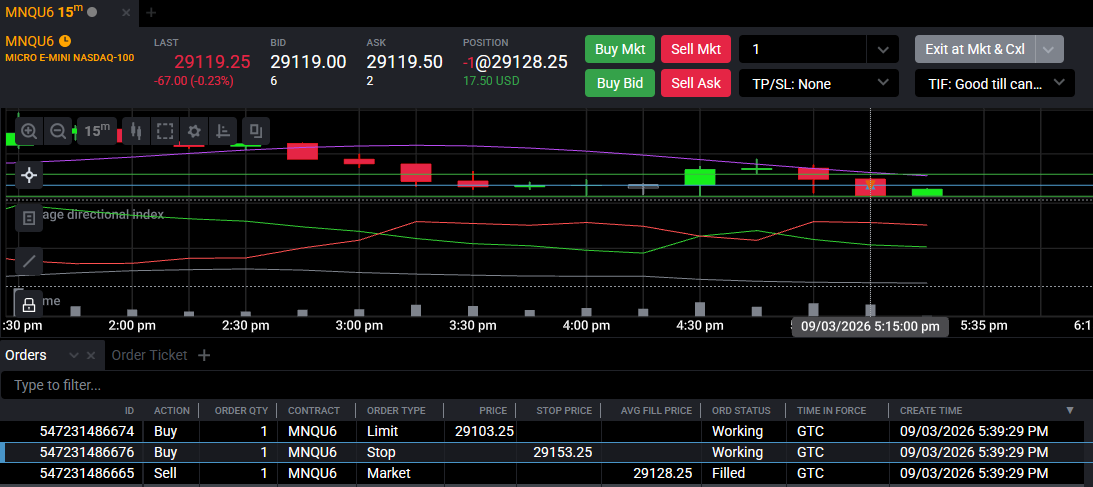Focus the Type to filter field

546,385
